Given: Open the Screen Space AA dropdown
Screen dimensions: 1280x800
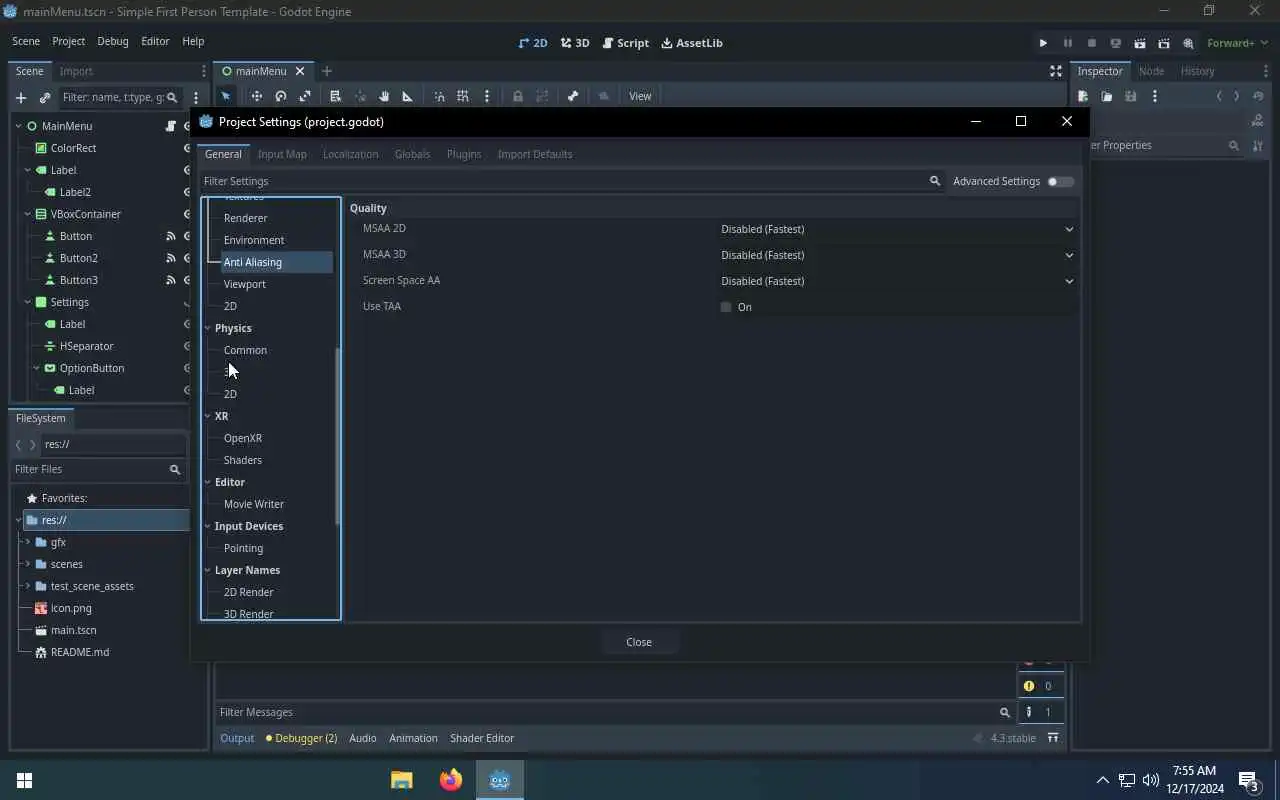Looking at the screenshot, I should pyautogui.click(x=897, y=281).
